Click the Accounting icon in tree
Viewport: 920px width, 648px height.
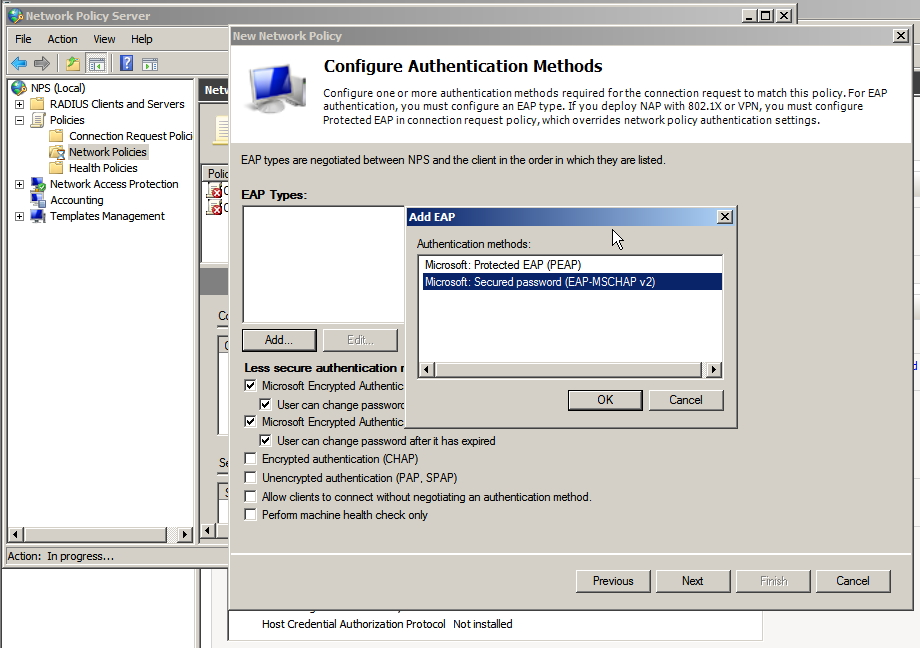coord(39,200)
